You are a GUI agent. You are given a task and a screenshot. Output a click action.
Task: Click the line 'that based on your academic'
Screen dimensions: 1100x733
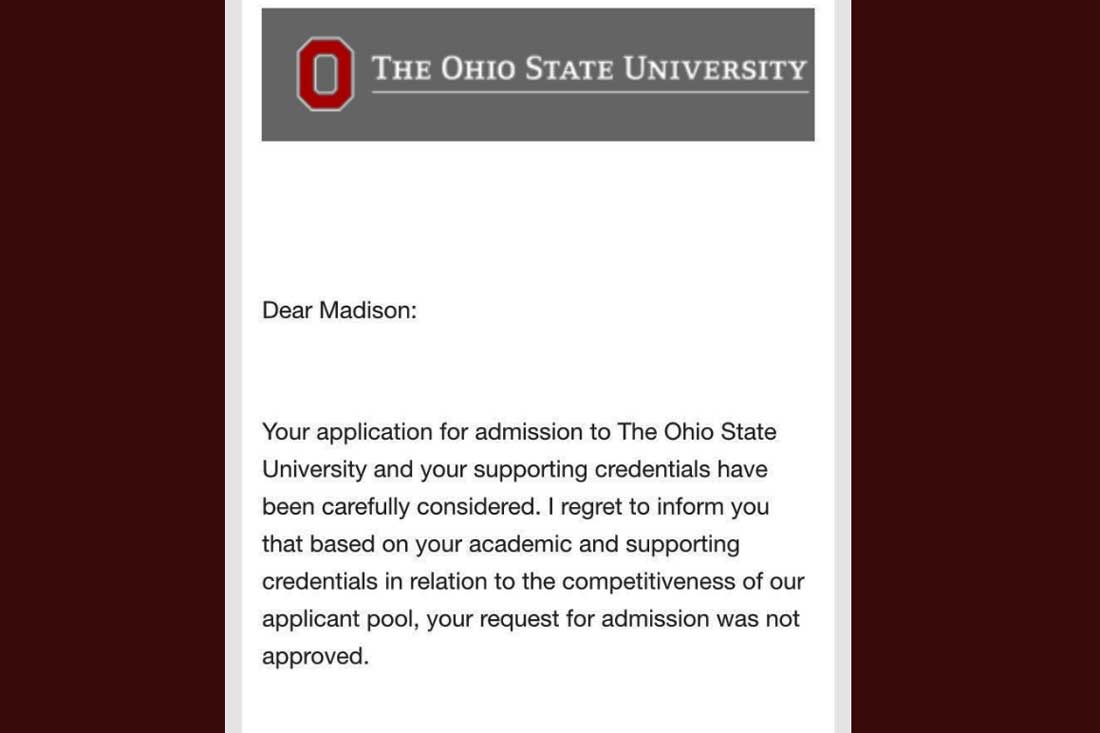pyautogui.click(x=417, y=544)
